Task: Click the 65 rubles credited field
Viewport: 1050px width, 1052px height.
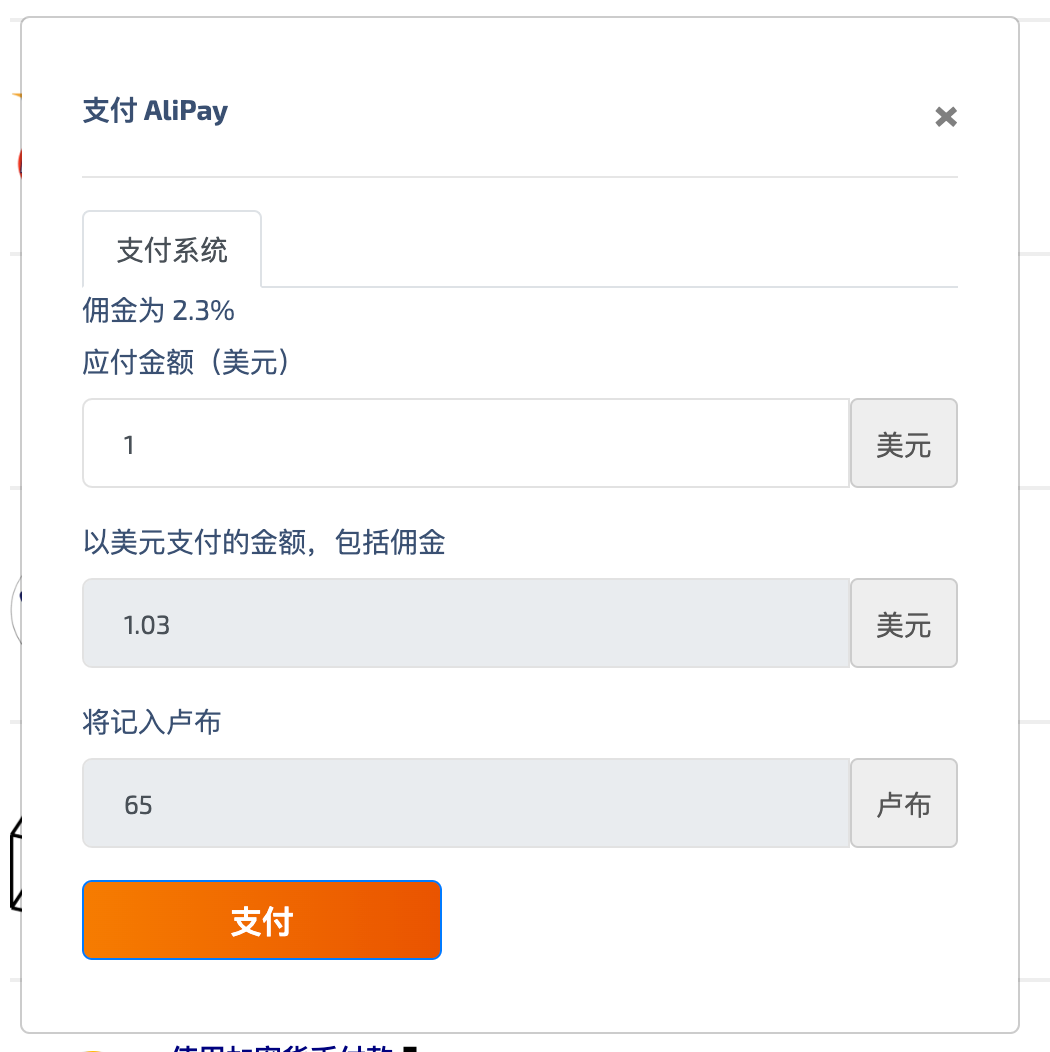Action: click(466, 804)
